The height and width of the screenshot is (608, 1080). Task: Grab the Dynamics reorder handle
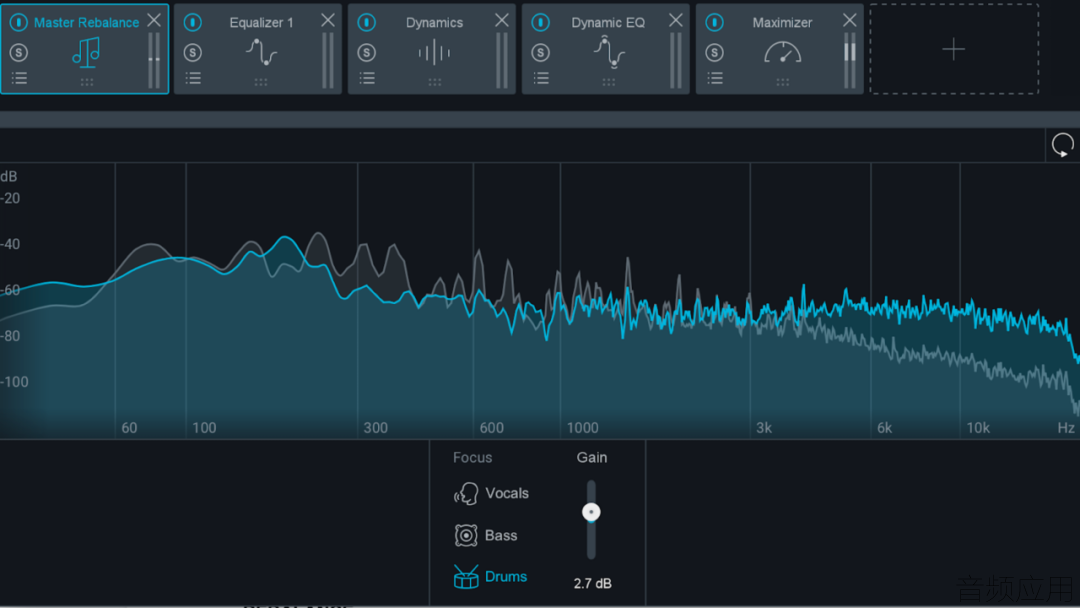[x=435, y=82]
